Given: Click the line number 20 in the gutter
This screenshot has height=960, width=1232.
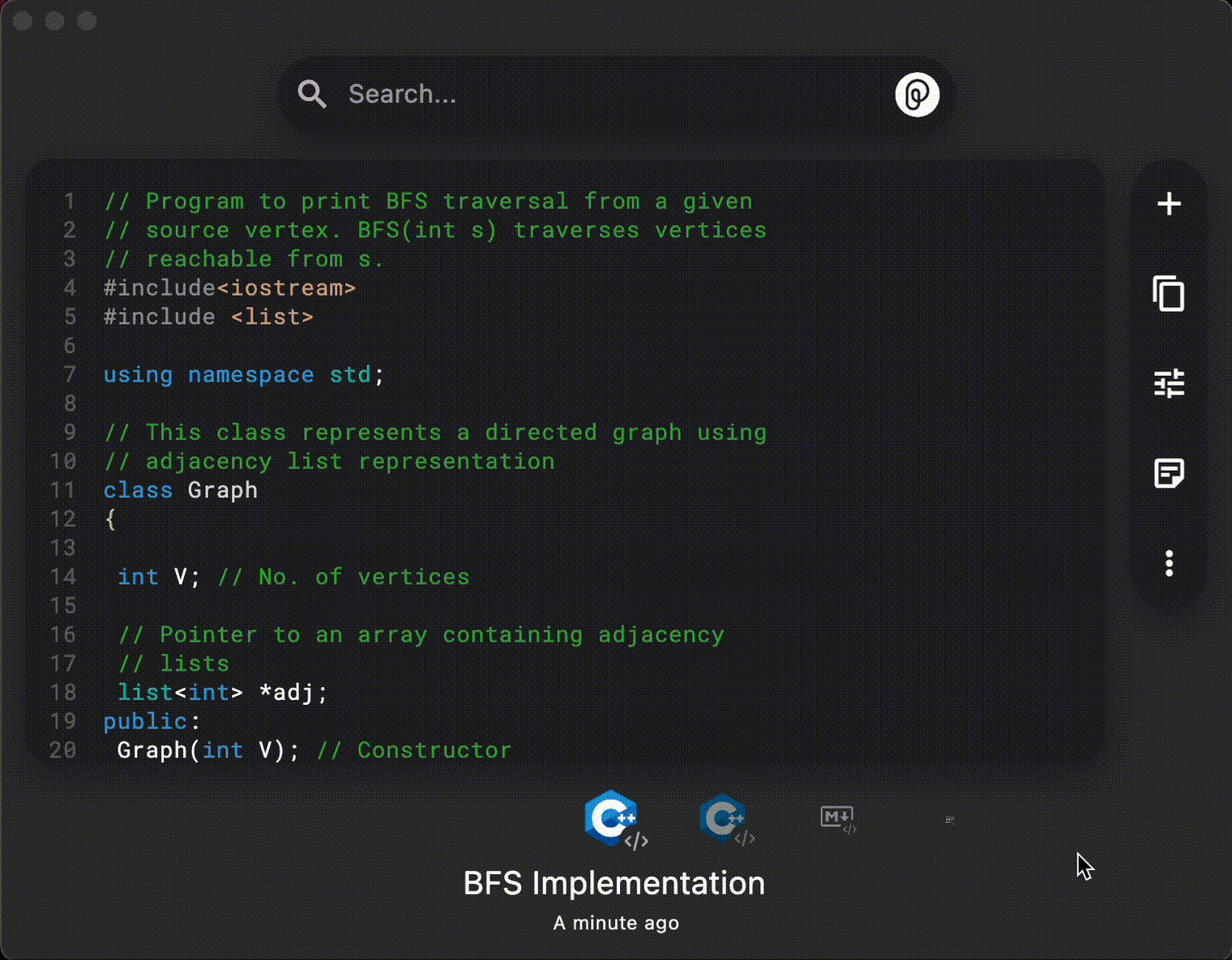Looking at the screenshot, I should (x=63, y=750).
